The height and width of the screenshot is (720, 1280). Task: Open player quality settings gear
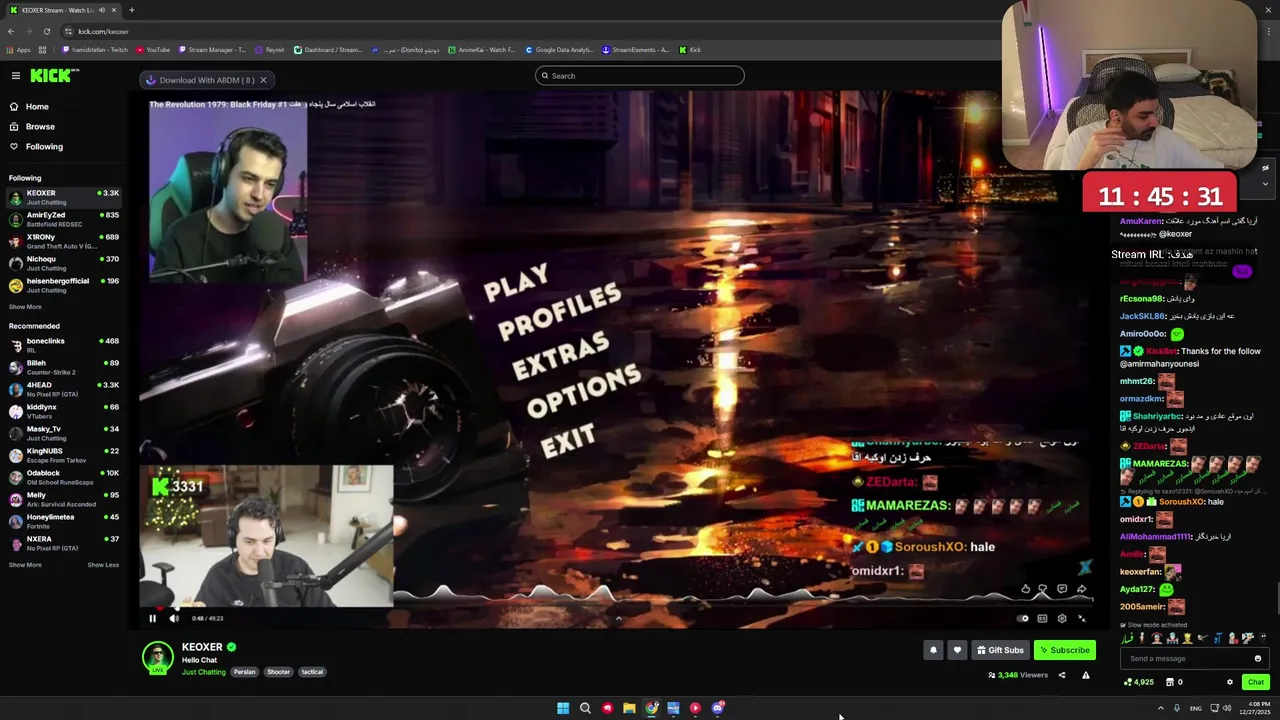(x=1062, y=618)
